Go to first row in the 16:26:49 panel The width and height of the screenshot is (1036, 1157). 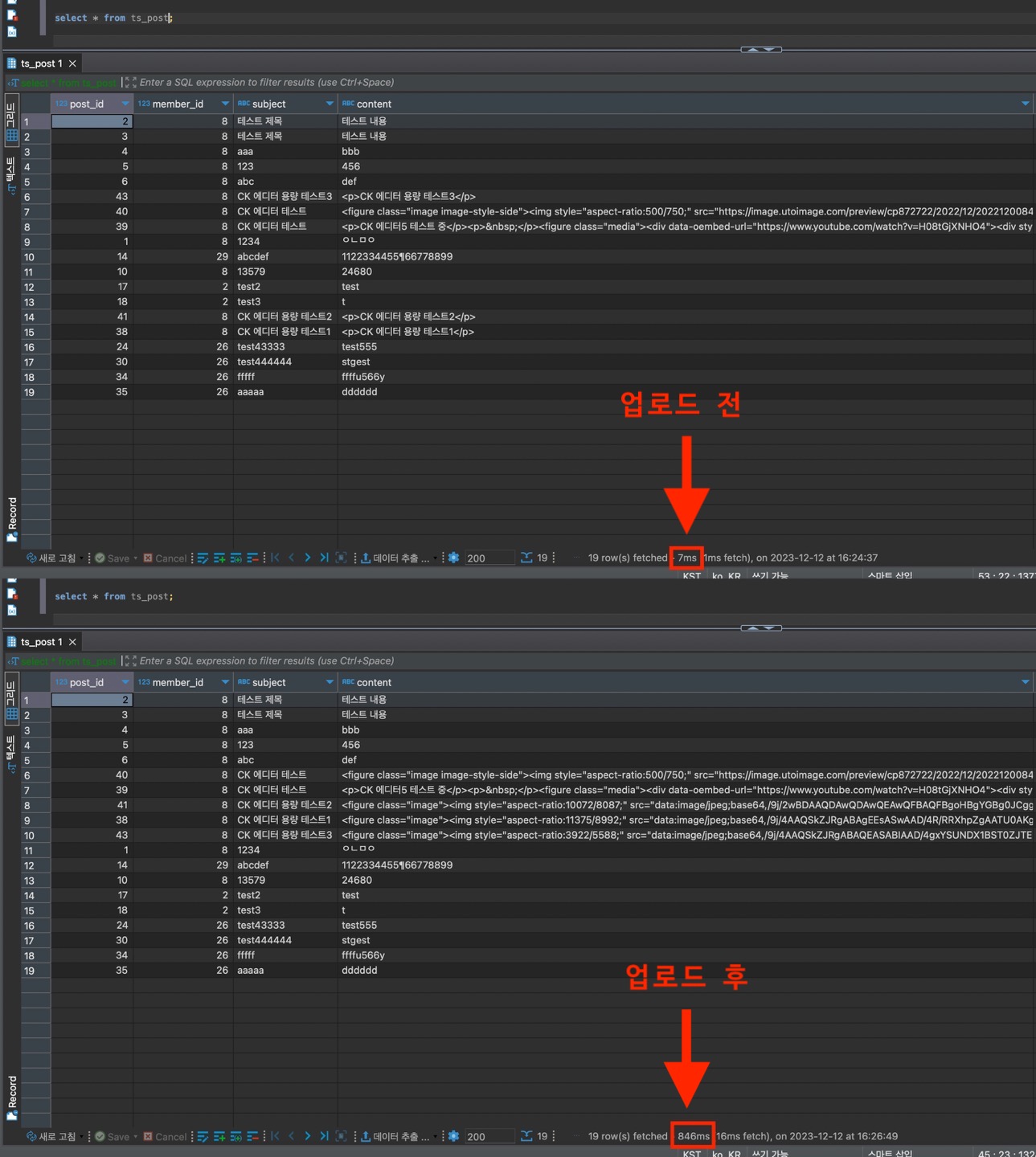pos(275,1136)
